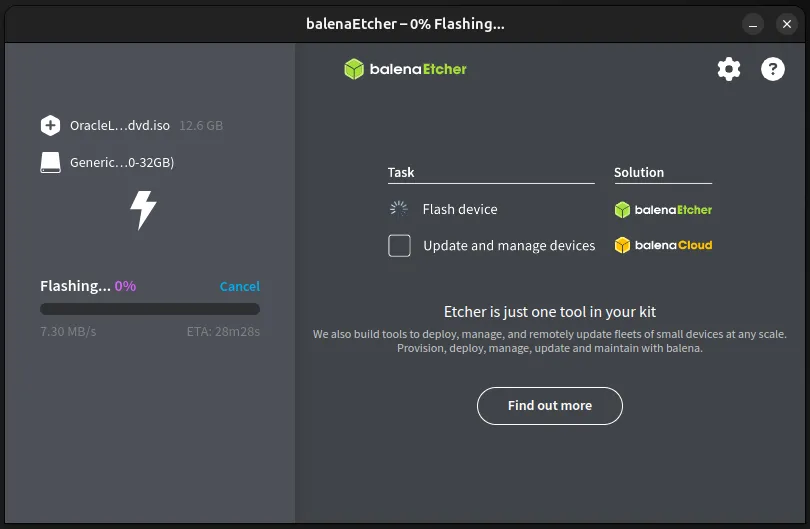Screen dimensions: 810x529
Task: Minimize the balenaEtcher window
Action: [x=753, y=24]
